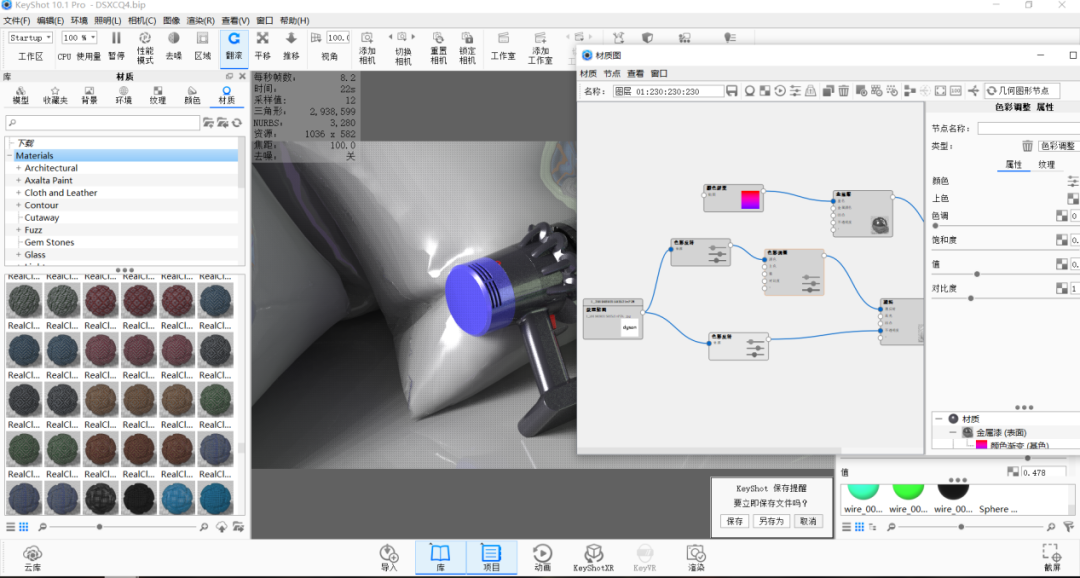Open the 节点 menu in material graph
Screen dimensions: 1080x578
click(x=612, y=74)
